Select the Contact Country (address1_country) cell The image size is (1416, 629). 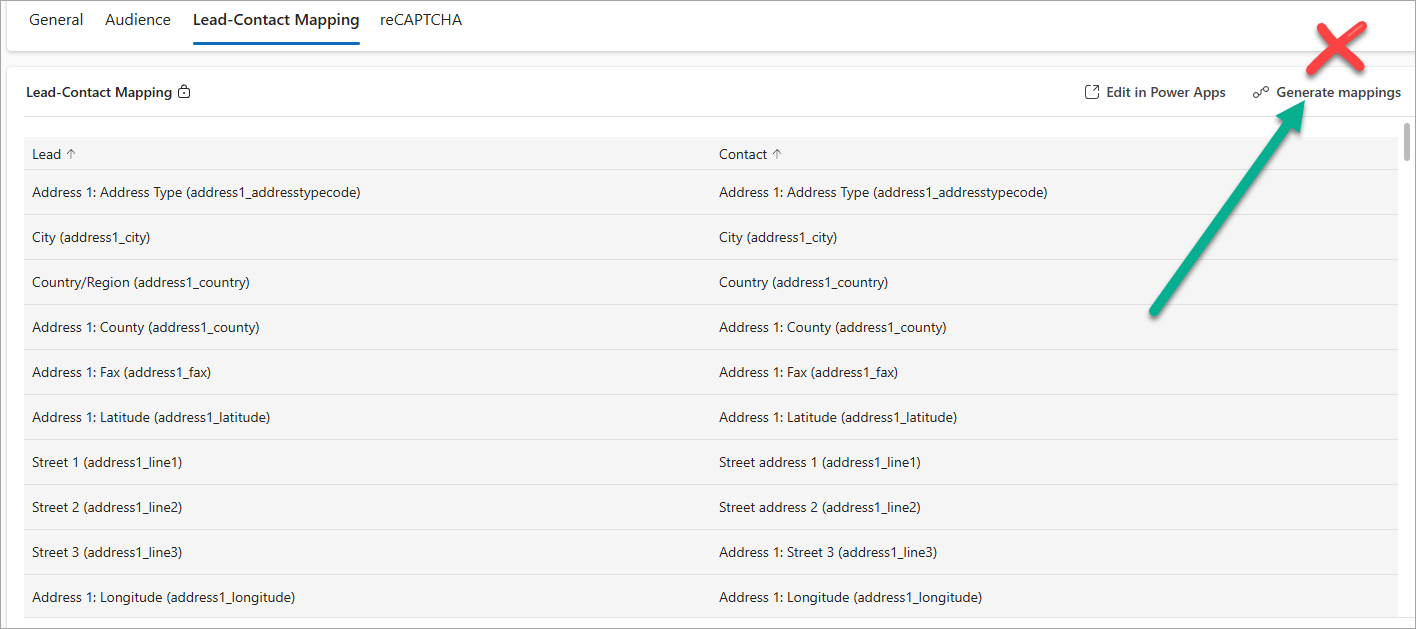click(803, 282)
